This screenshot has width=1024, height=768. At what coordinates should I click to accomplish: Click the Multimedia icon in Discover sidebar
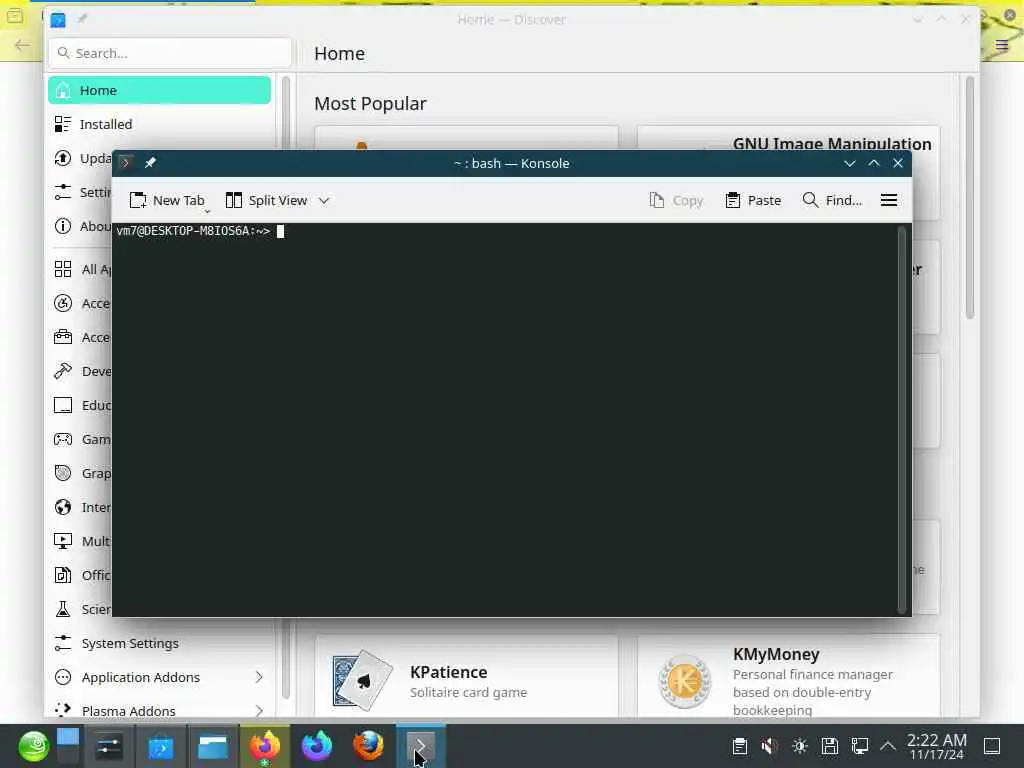(x=63, y=541)
